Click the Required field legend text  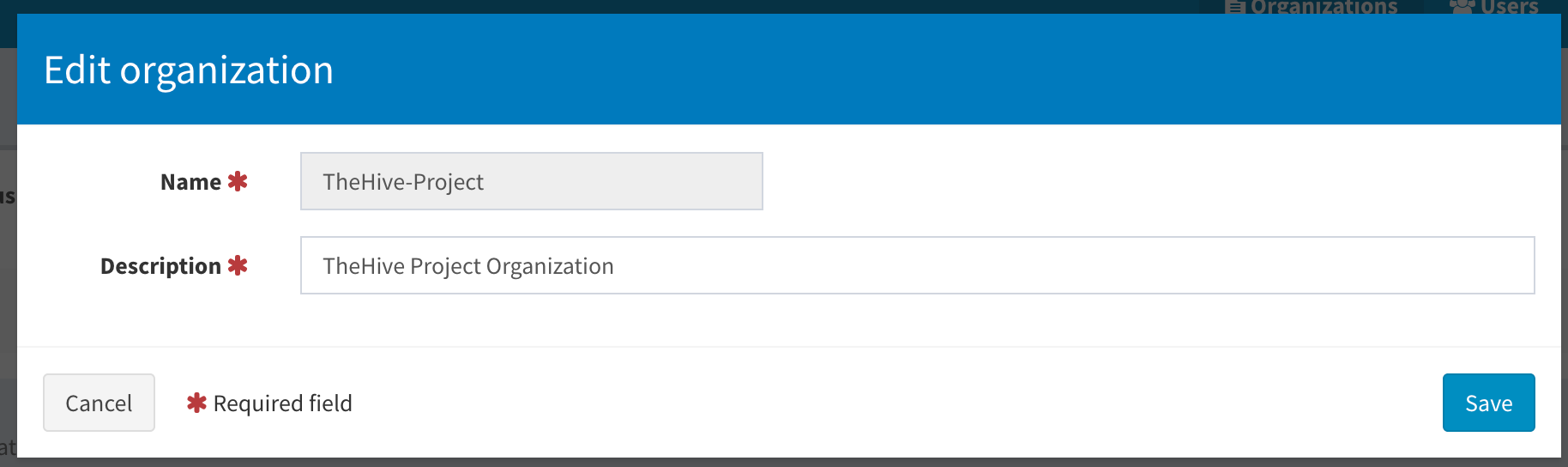282,403
